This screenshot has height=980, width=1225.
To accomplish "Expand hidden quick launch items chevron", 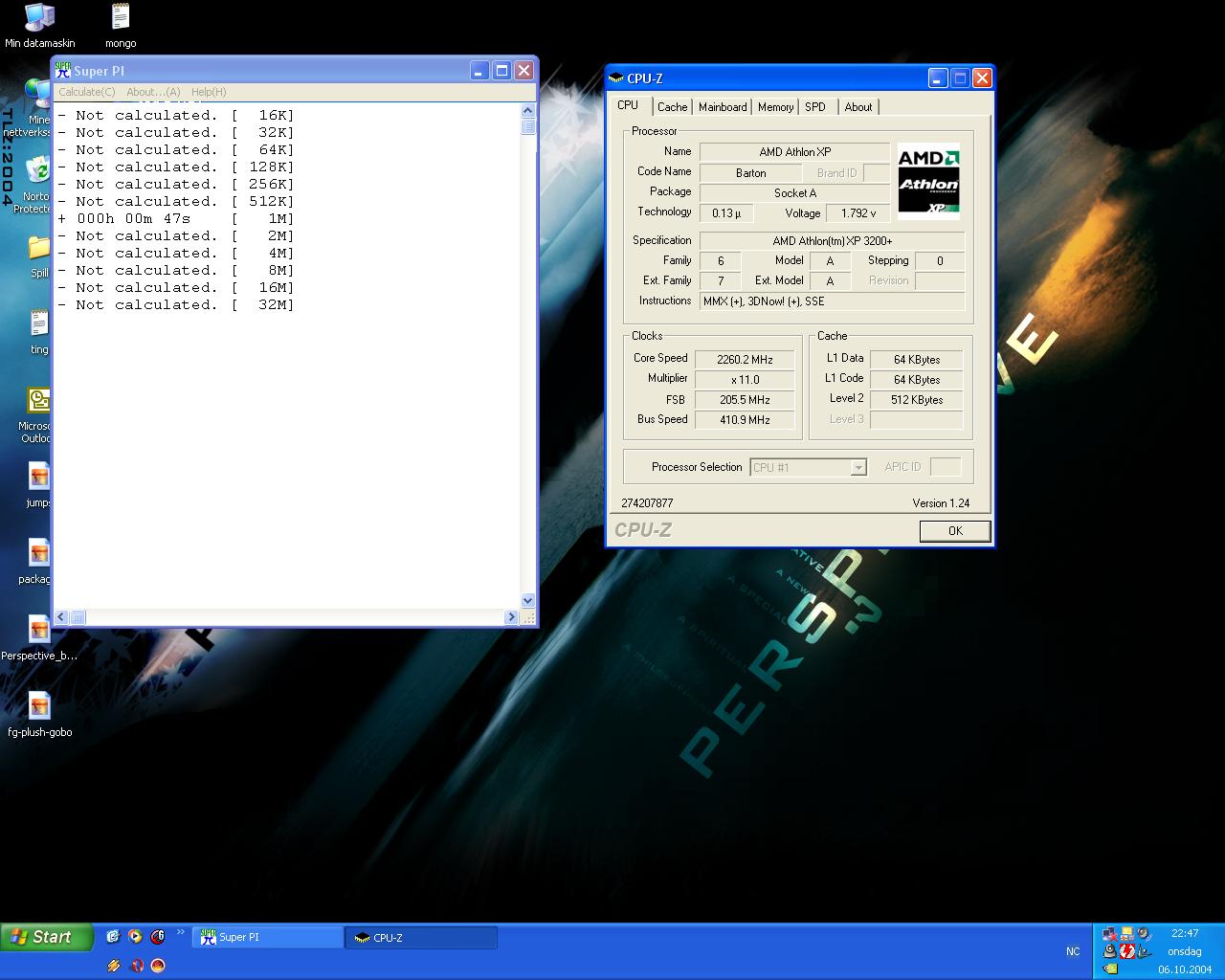I will click(181, 931).
